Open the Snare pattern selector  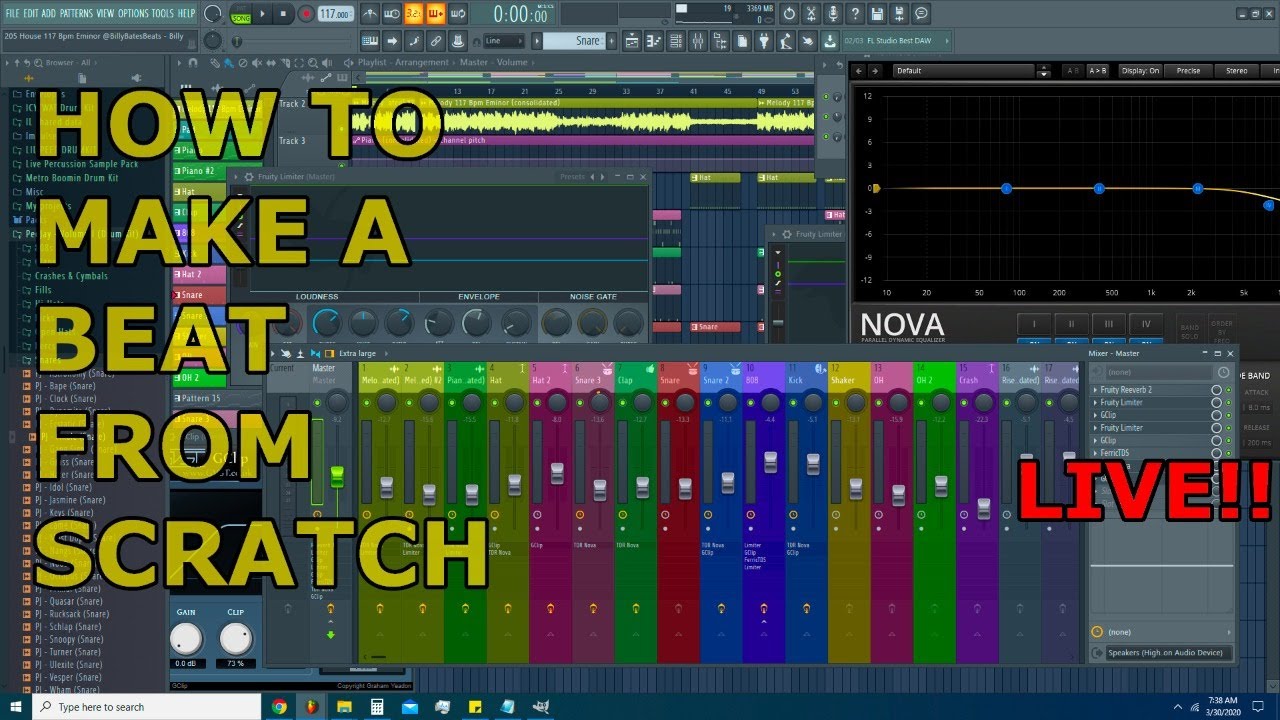[573, 41]
